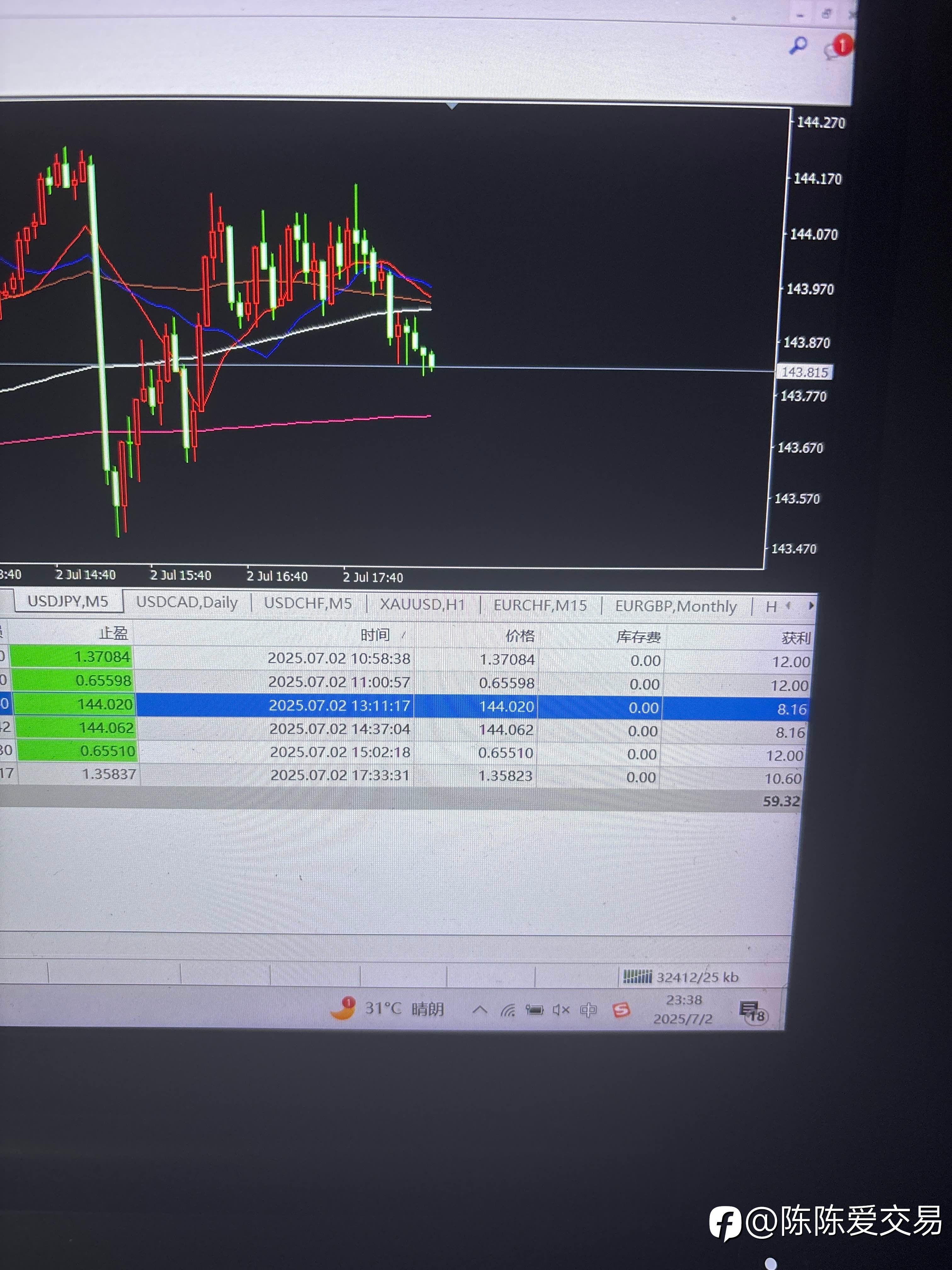Viewport: 952px width, 1270px height.
Task: Switch to the USDCAD,Daily chart tab
Action: (187, 602)
